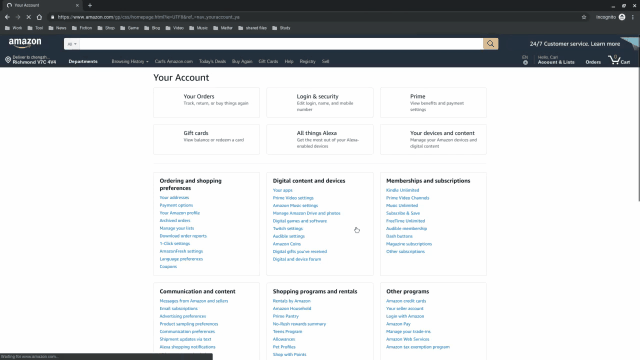The image size is (640, 360).
Task: Open the News bookmark folder
Action: pyautogui.click(x=57, y=28)
